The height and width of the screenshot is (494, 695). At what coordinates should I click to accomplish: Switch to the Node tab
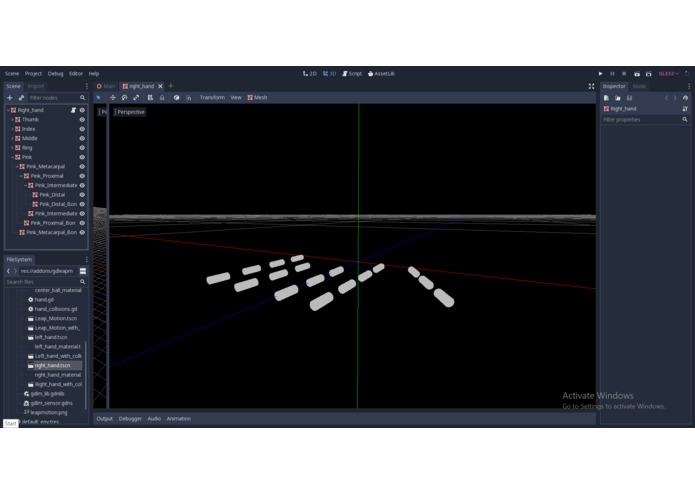coord(639,86)
